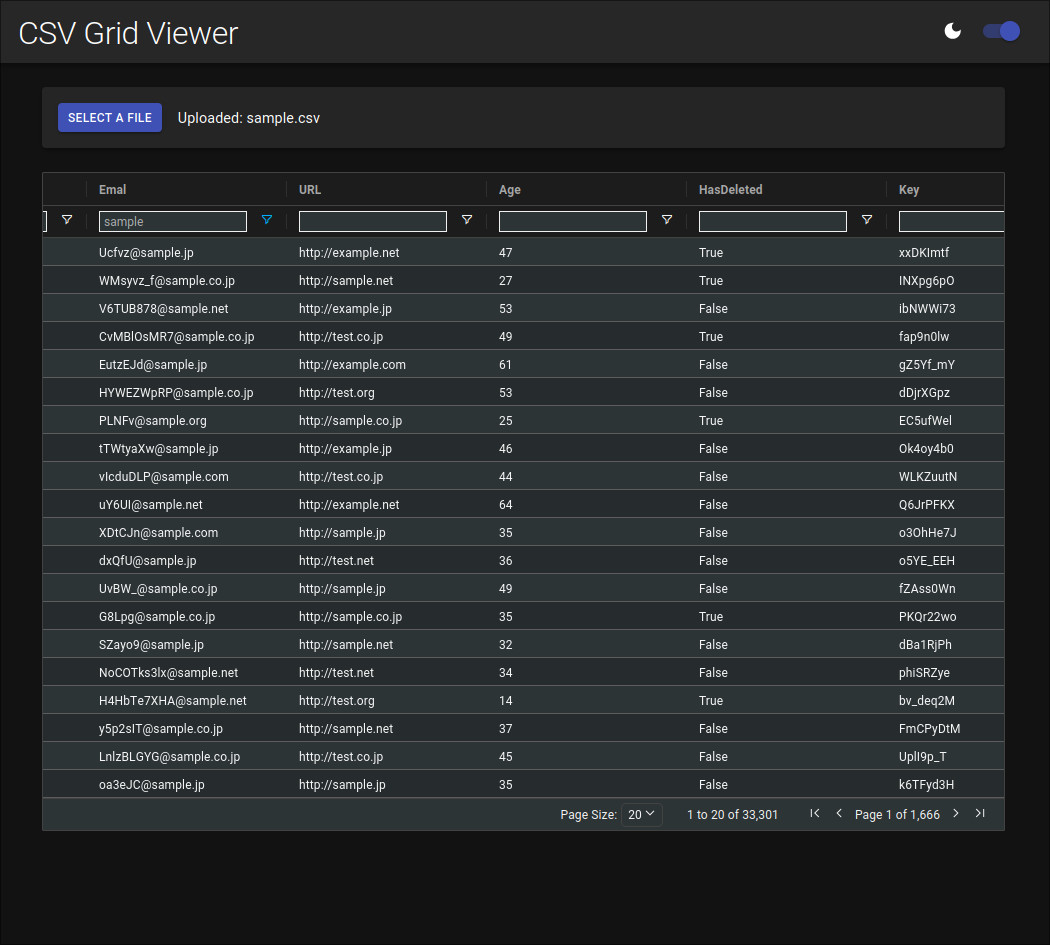The image size is (1050, 945).
Task: Sort by the HasDeleted column header
Action: click(731, 190)
